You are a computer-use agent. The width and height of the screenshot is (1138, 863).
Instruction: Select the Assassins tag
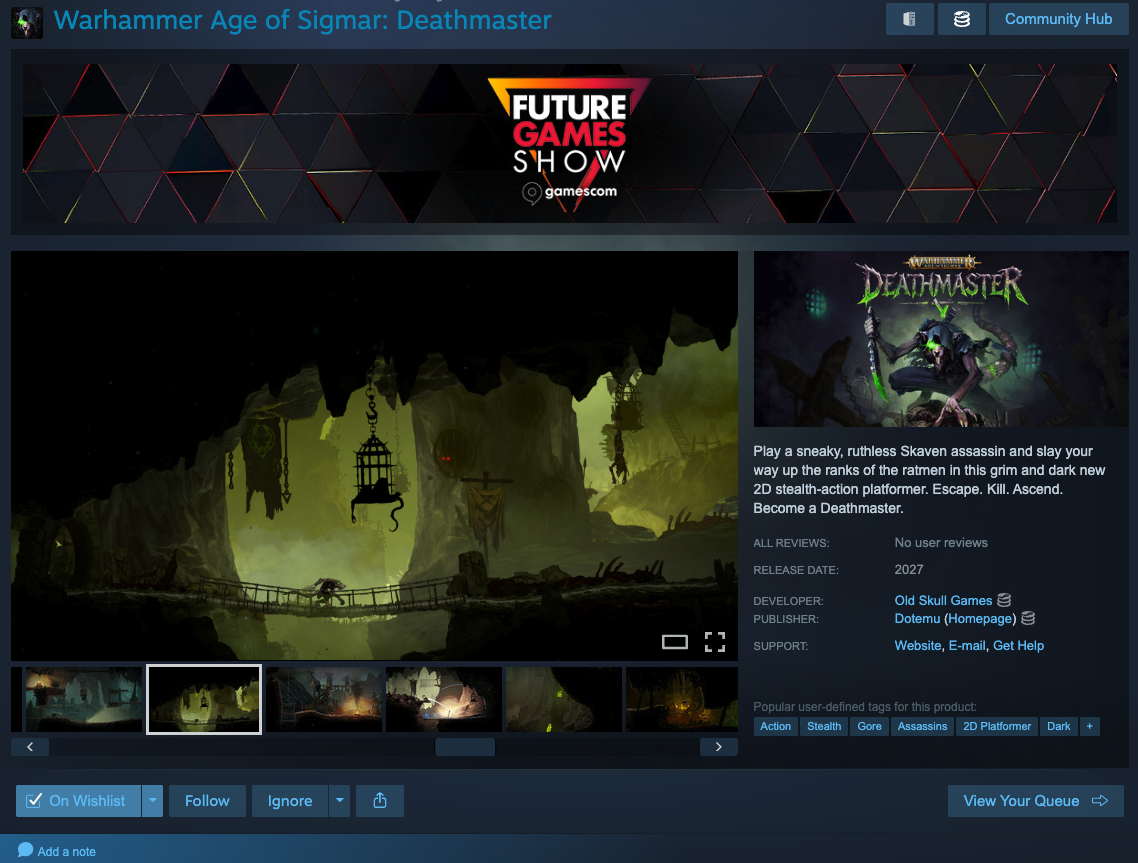922,727
